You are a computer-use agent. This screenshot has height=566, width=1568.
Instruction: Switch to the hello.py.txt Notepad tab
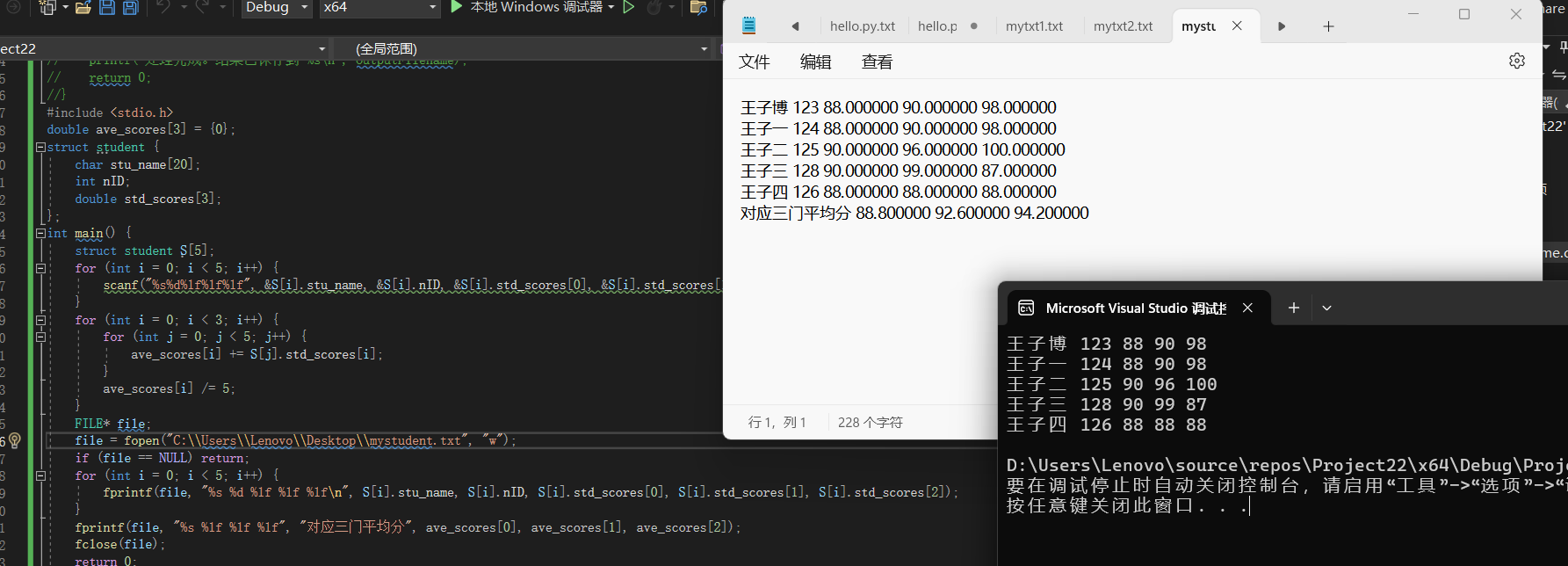click(862, 26)
